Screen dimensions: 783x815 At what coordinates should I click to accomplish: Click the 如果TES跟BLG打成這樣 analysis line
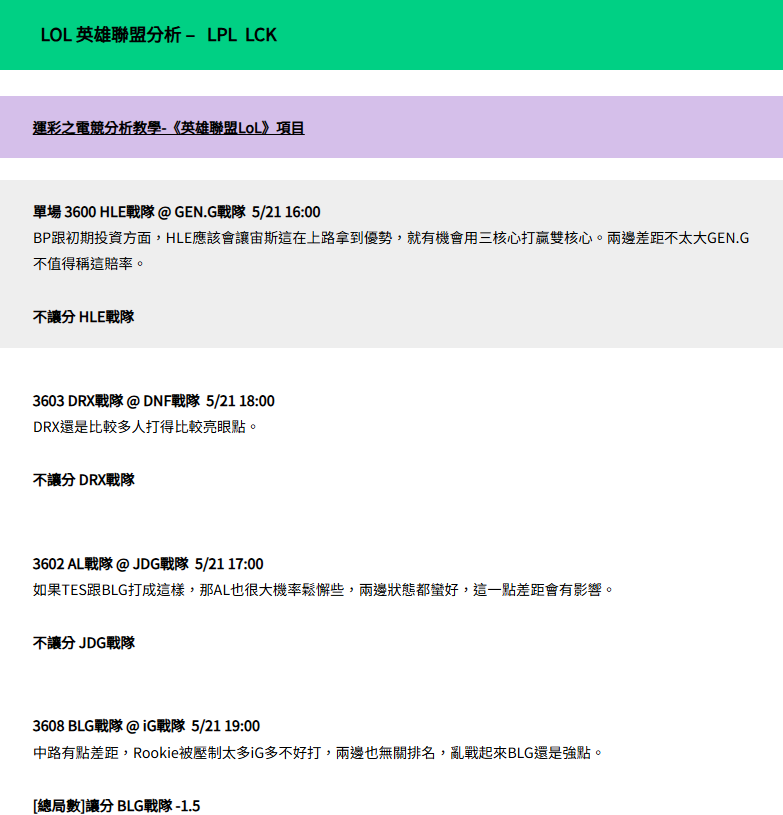click(x=323, y=590)
